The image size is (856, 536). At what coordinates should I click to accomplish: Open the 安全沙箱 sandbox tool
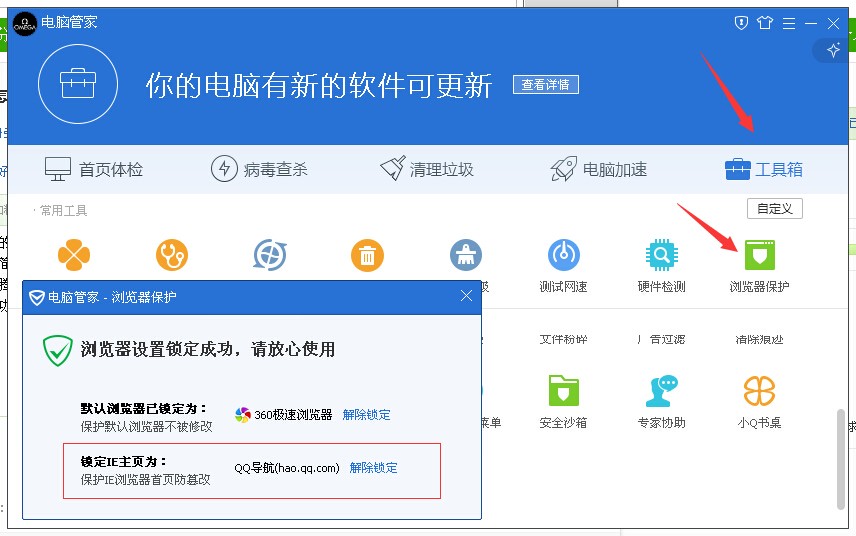[x=563, y=402]
